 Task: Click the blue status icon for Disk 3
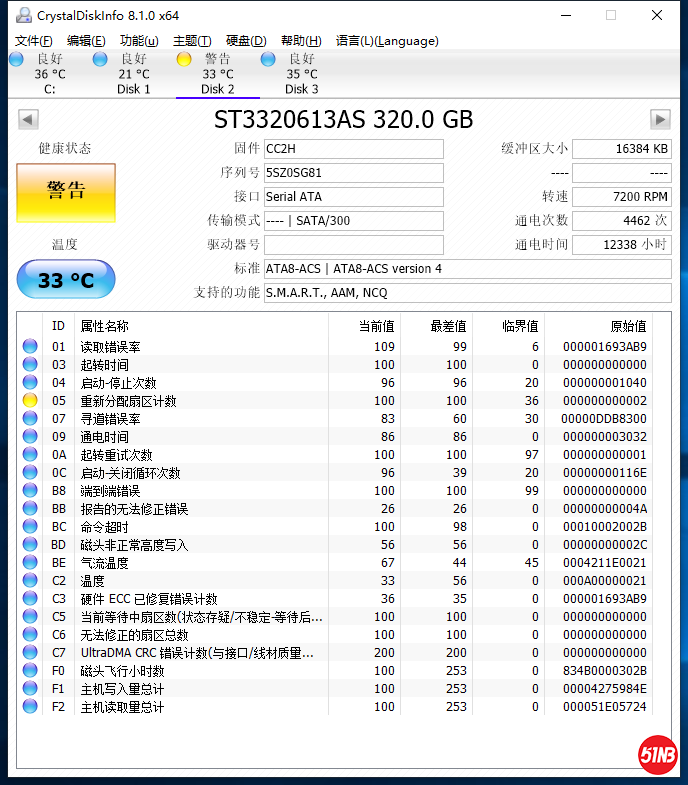click(268, 59)
